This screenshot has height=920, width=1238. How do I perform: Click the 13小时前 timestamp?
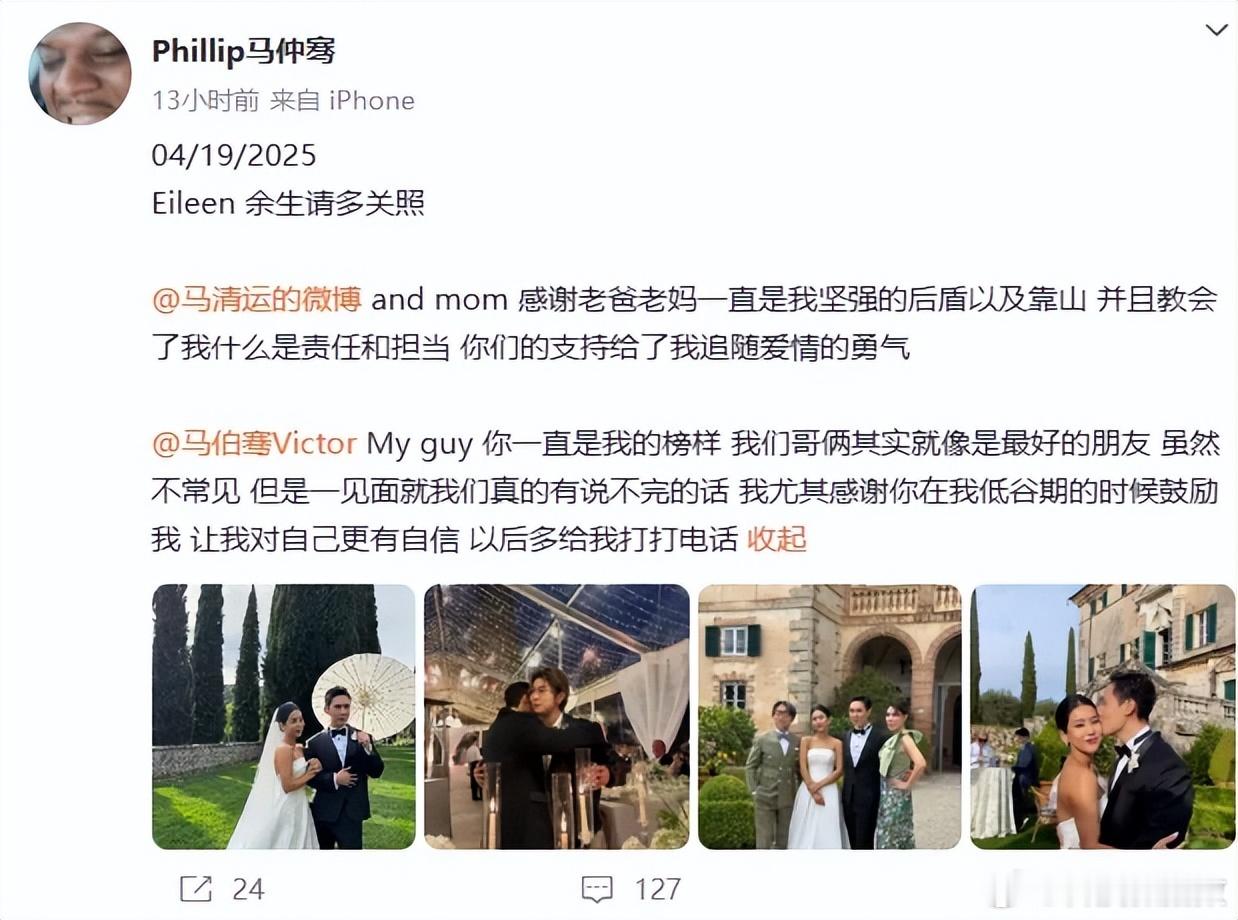tap(205, 100)
